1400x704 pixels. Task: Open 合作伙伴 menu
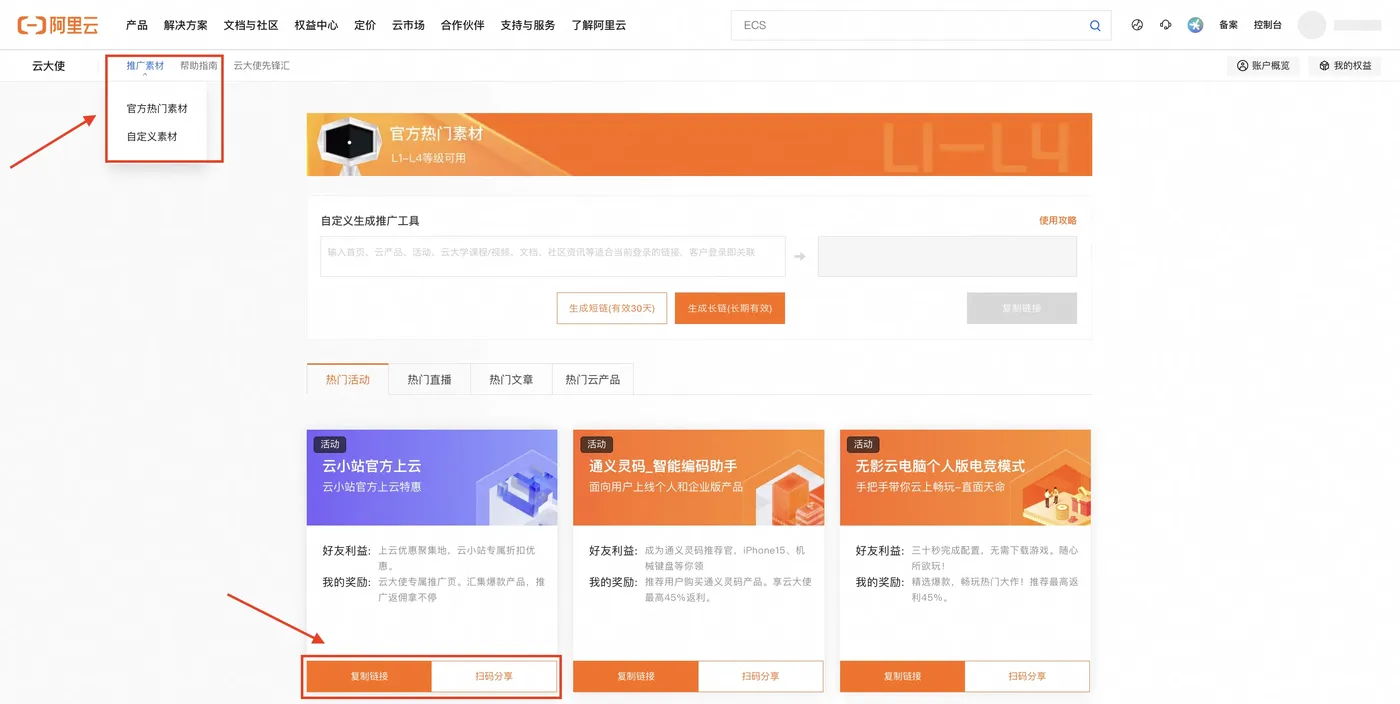coord(462,25)
